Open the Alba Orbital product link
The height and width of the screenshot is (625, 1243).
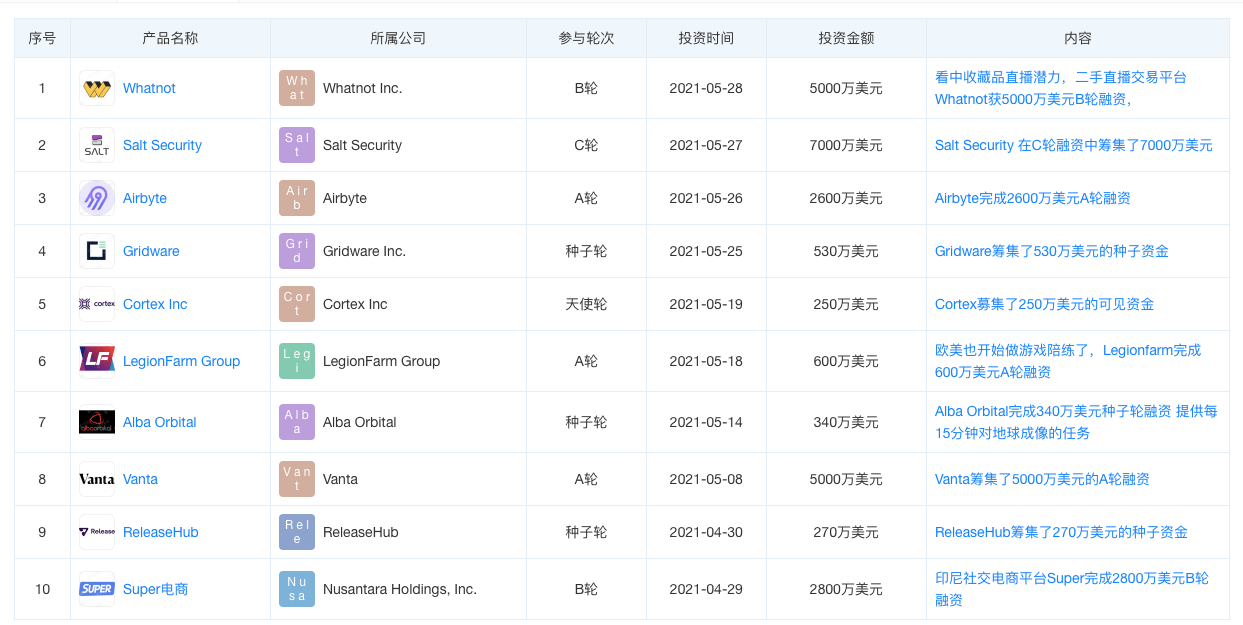click(160, 422)
